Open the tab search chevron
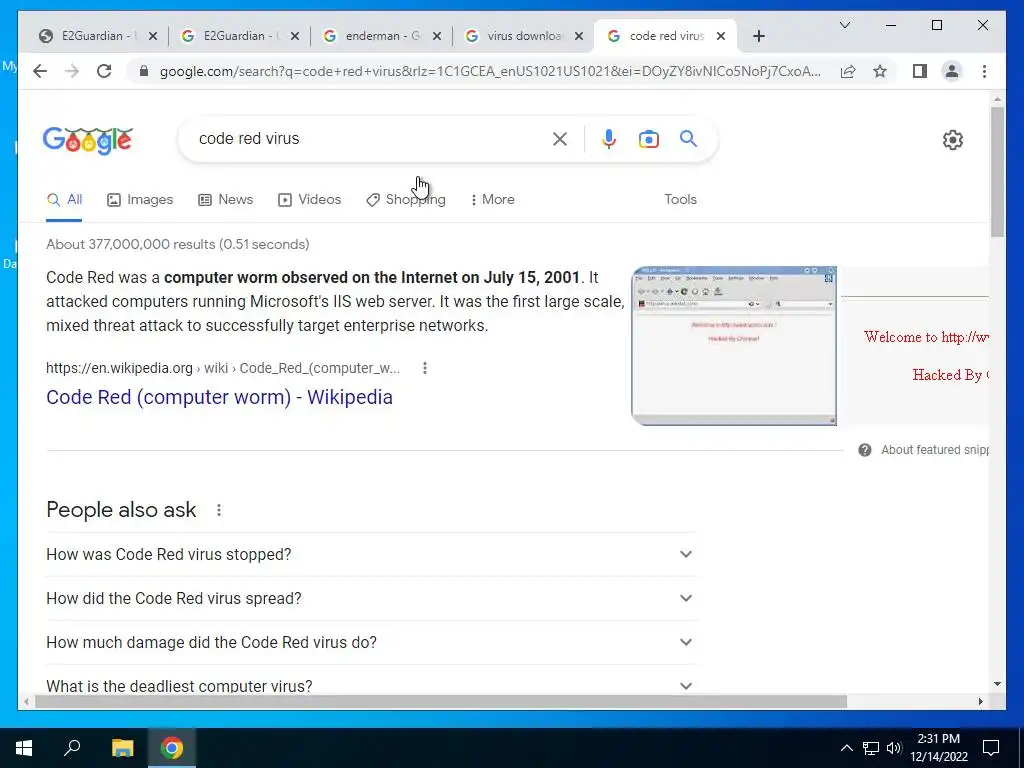The height and width of the screenshot is (768, 1024). click(x=844, y=25)
